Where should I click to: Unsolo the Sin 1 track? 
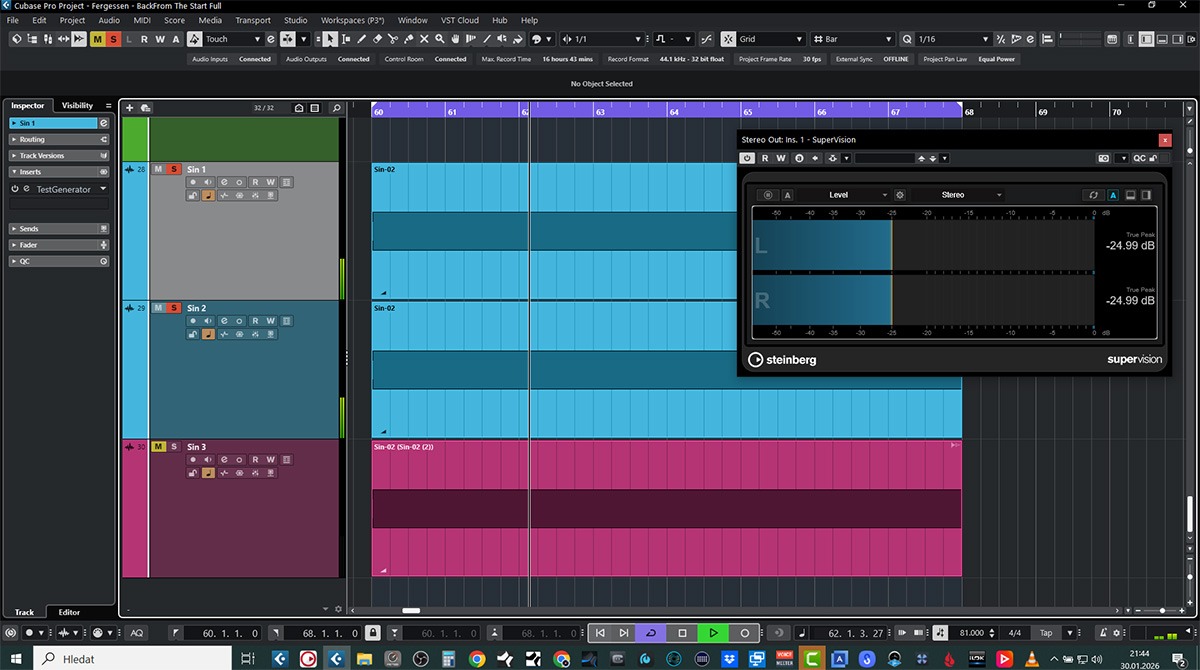173,169
